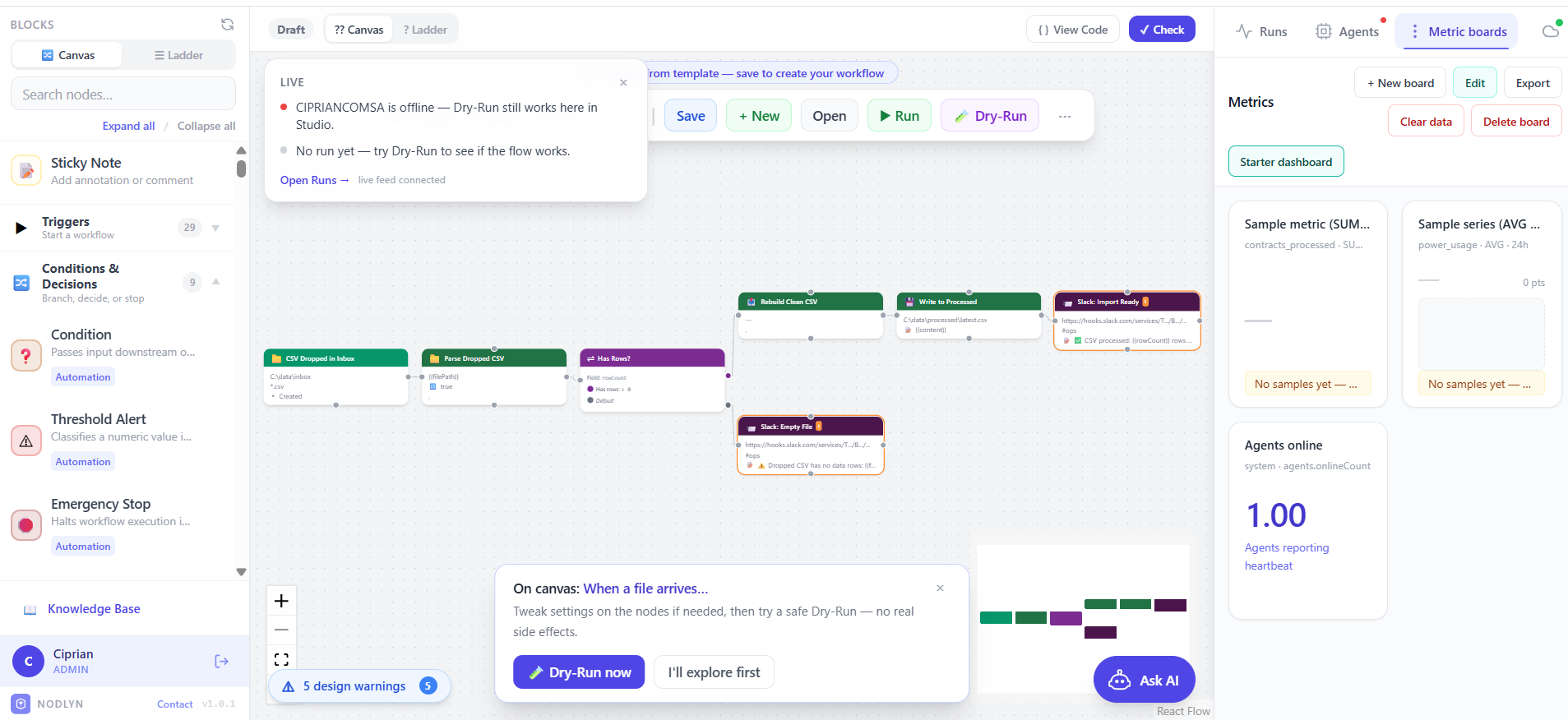Click the logout icon next to Ciprian
This screenshot has height=720, width=1568.
point(221,661)
